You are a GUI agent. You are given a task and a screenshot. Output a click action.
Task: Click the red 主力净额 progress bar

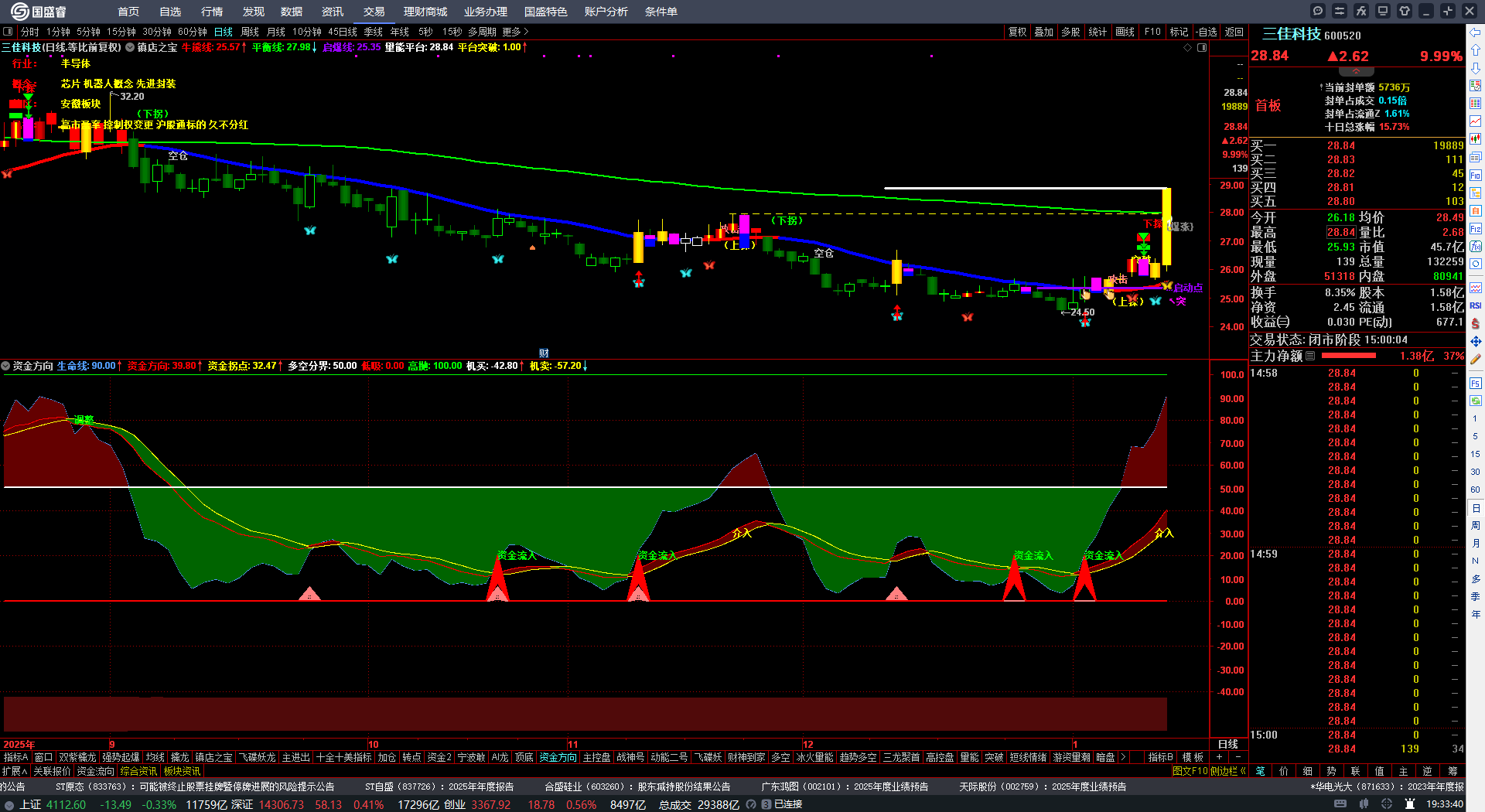tap(1349, 356)
